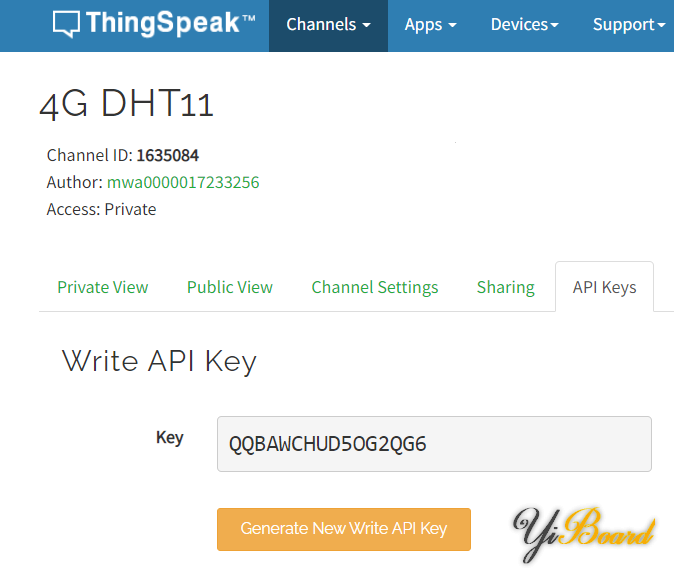Image resolution: width=674 pixels, height=584 pixels.
Task: Click the ThingSpeak logo icon
Action: [66, 24]
